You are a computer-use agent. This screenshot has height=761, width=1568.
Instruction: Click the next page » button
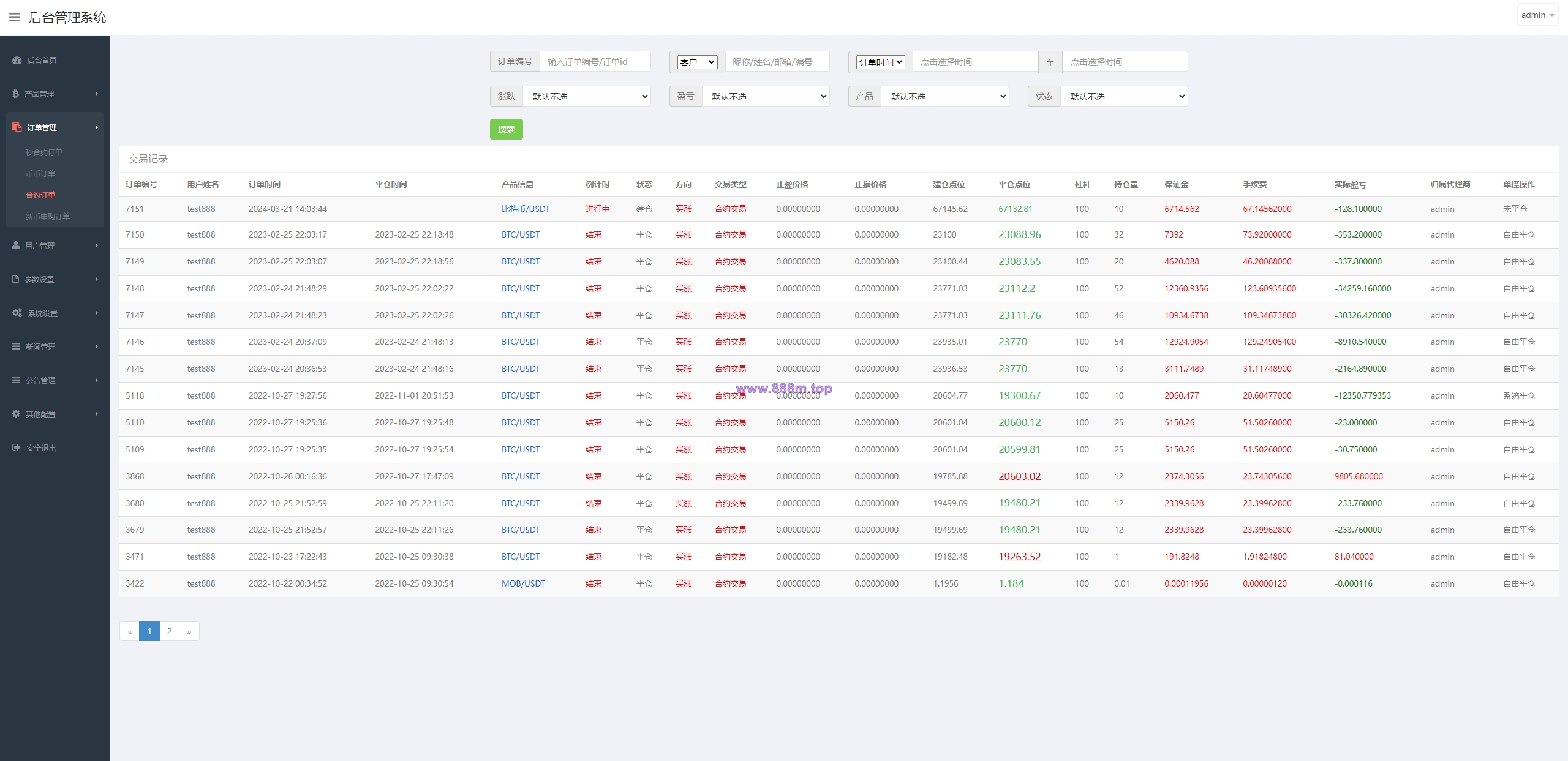click(x=189, y=631)
